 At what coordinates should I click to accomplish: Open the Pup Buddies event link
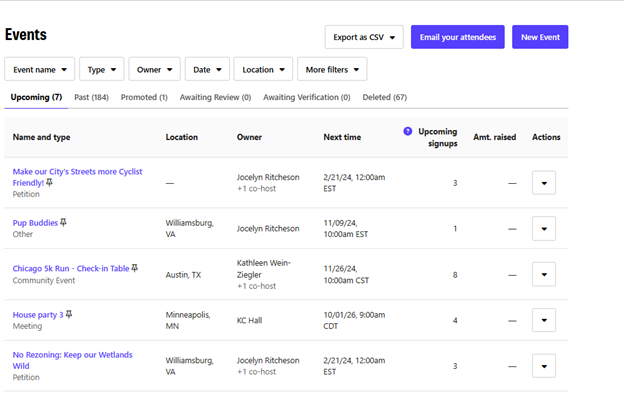[35, 223]
